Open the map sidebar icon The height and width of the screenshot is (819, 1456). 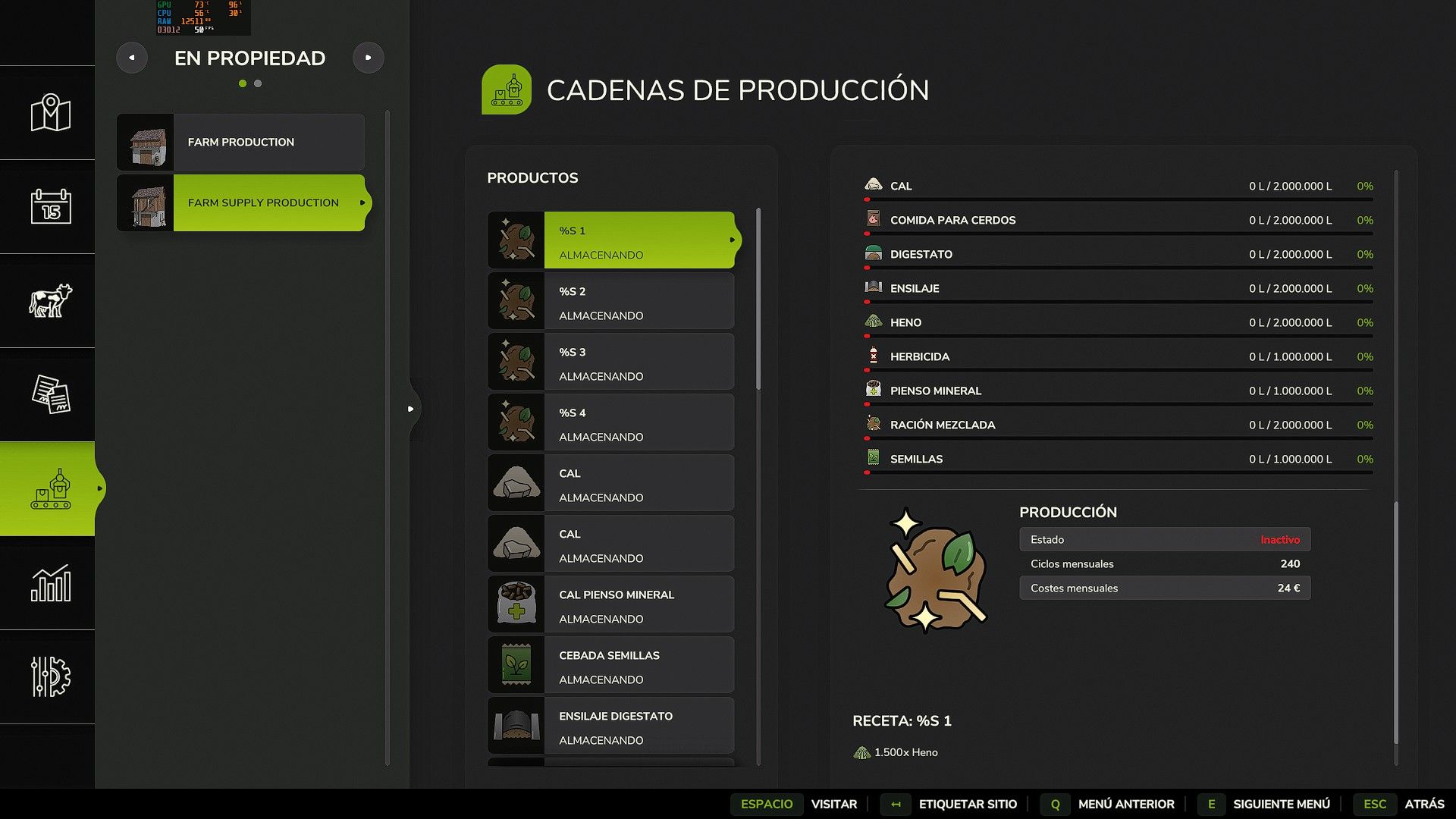(x=50, y=113)
